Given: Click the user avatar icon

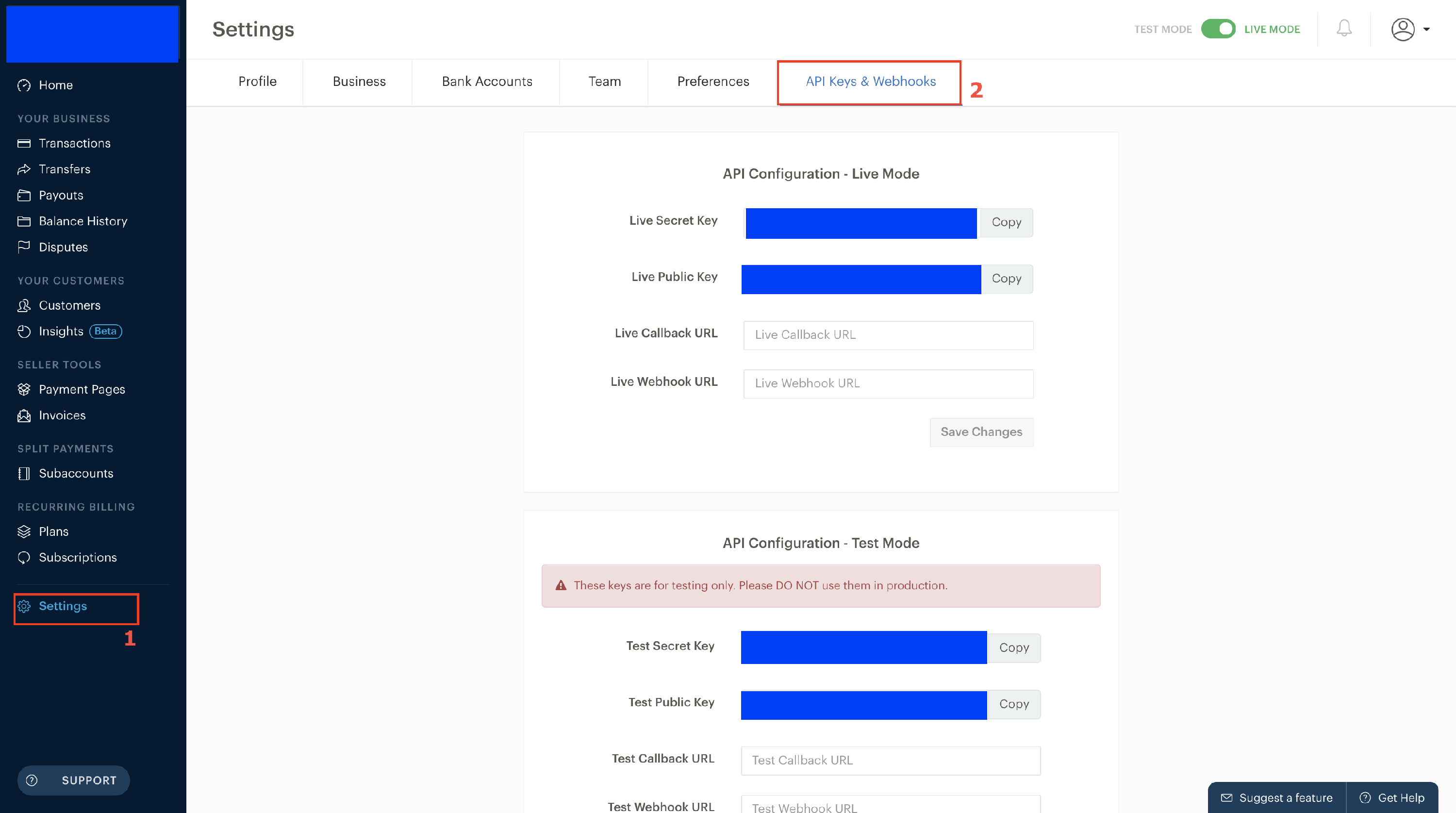Looking at the screenshot, I should (1403, 30).
